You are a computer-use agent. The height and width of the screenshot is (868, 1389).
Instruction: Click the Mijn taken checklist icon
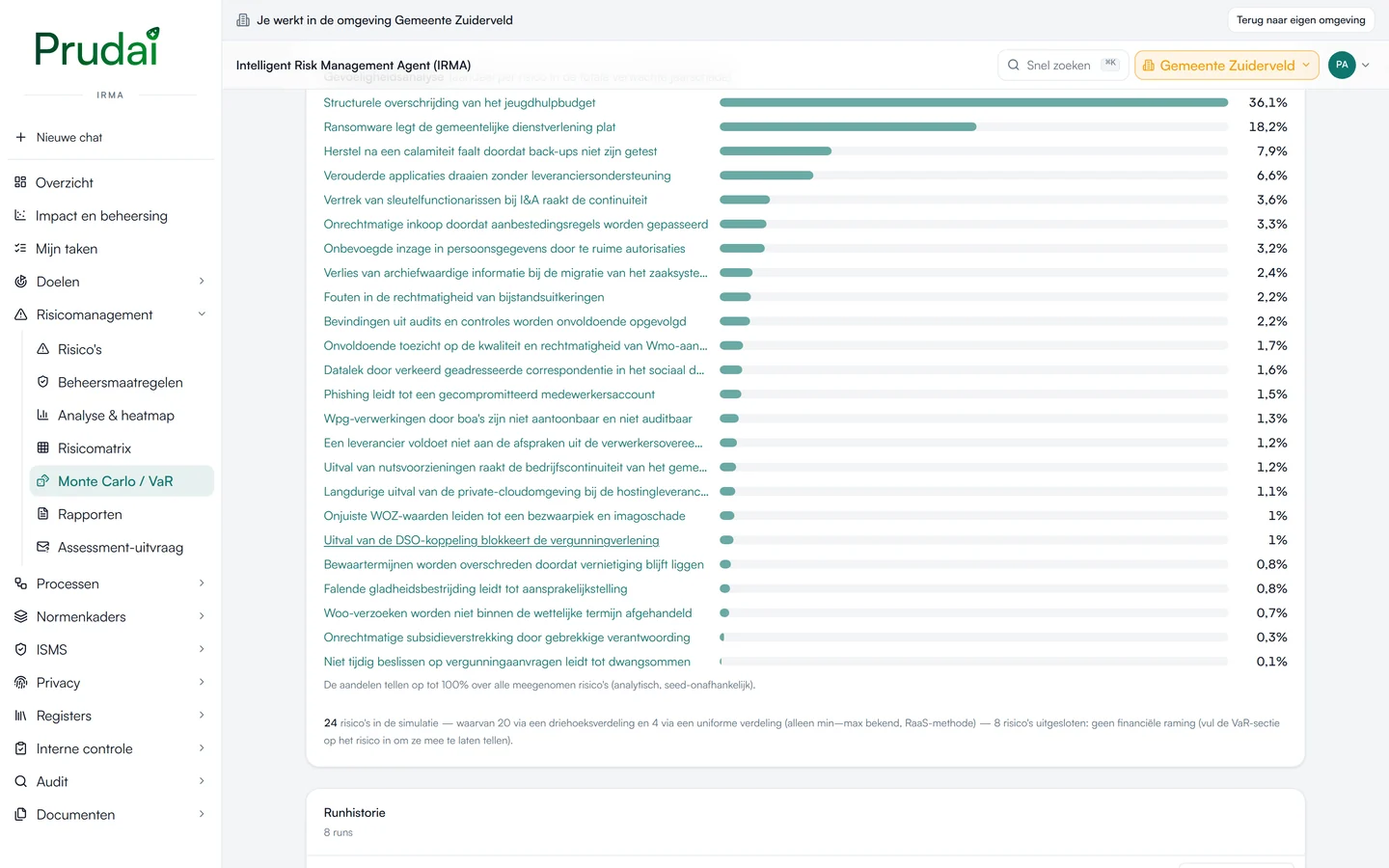pyautogui.click(x=20, y=248)
